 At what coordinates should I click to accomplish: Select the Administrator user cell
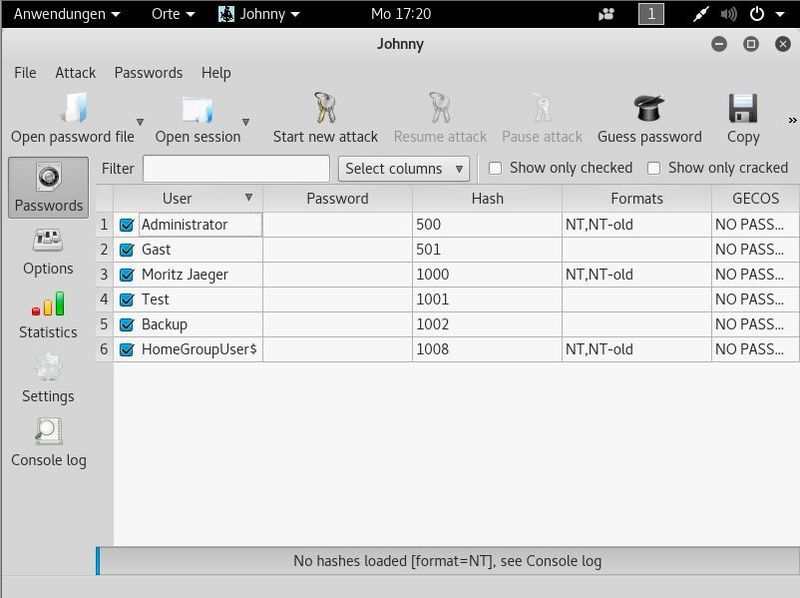[x=188, y=225]
